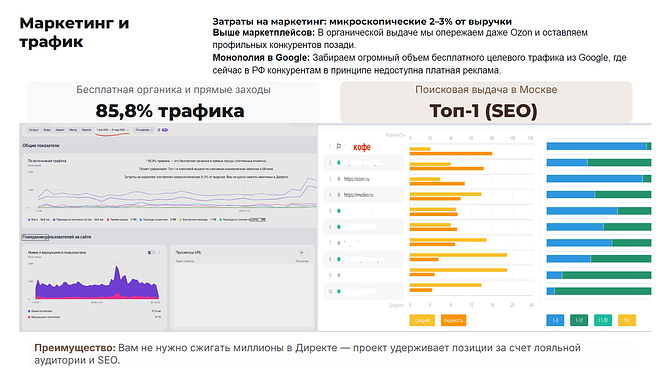Click the green status dot in row 2
Image resolution: width=660 pixels, height=371 pixels.
[339, 163]
